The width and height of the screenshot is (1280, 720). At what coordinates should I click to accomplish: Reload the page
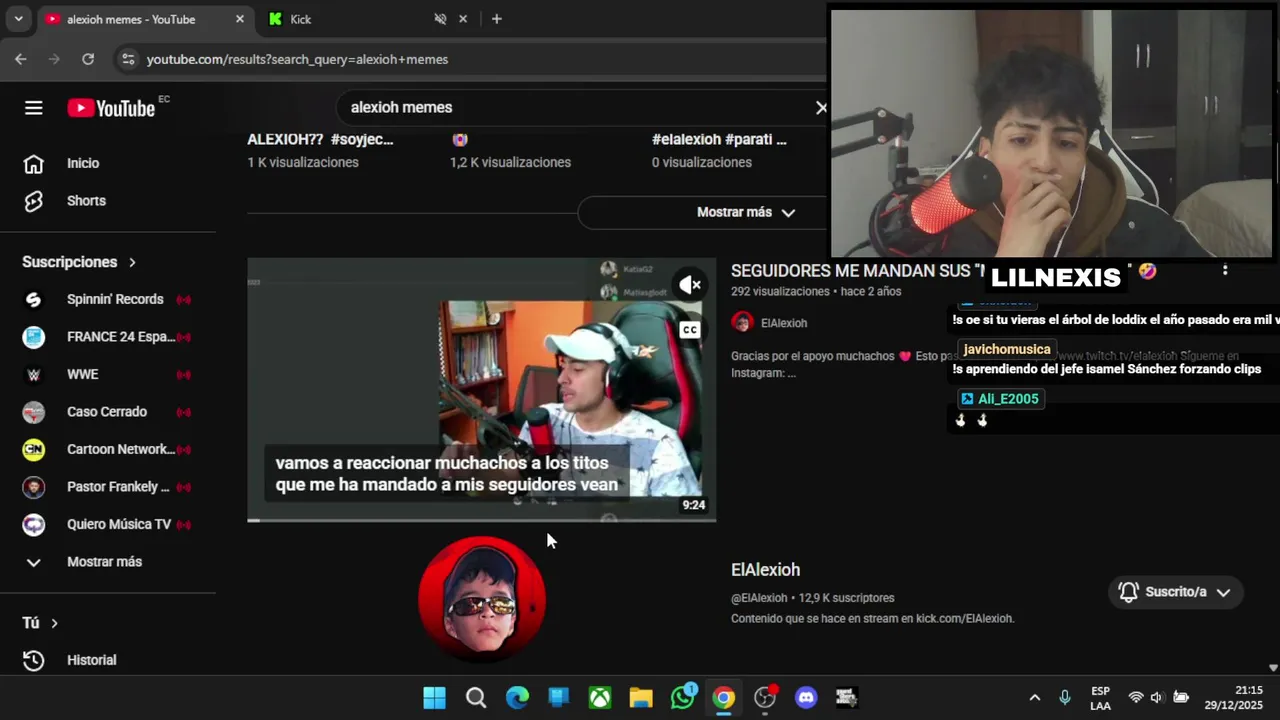coord(88,59)
